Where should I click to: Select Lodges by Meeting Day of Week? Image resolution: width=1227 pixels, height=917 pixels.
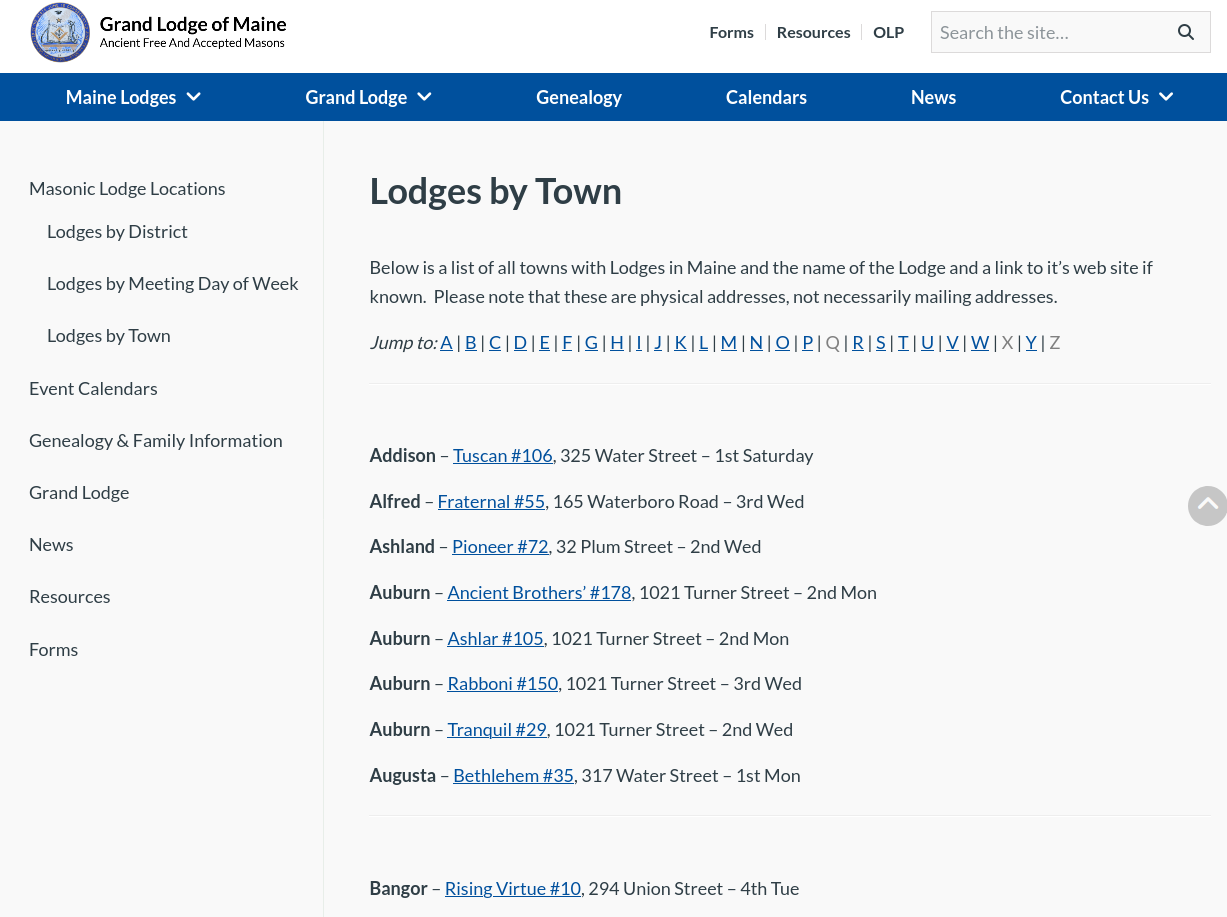[172, 283]
